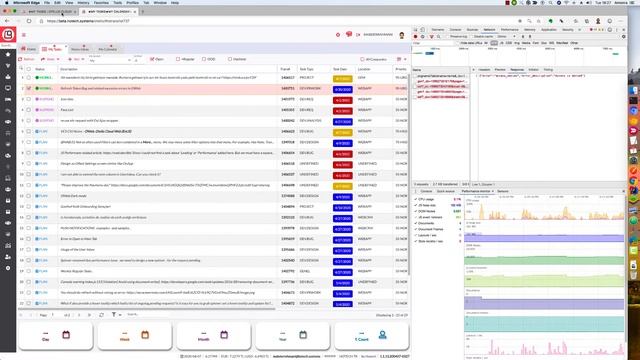640x360 pixels.
Task: Open the pager filter dropdown arrow
Action: click(x=120, y=315)
